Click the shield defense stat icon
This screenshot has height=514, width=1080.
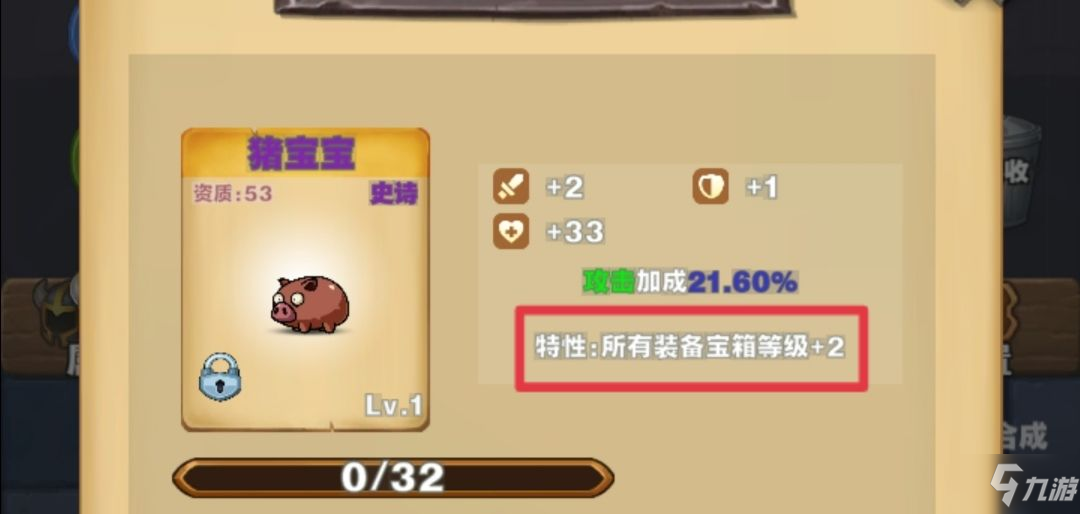point(710,187)
